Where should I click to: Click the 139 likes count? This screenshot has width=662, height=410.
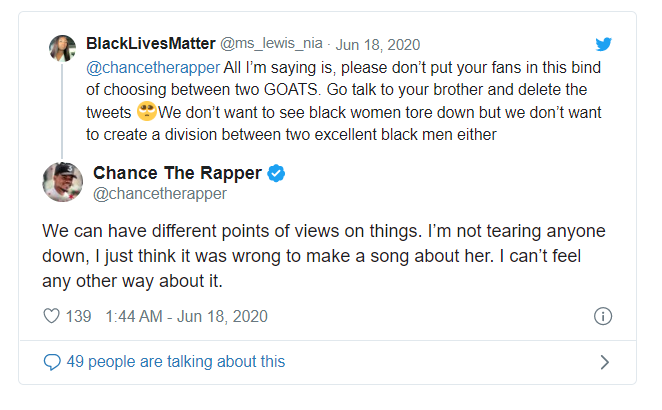click(78, 316)
